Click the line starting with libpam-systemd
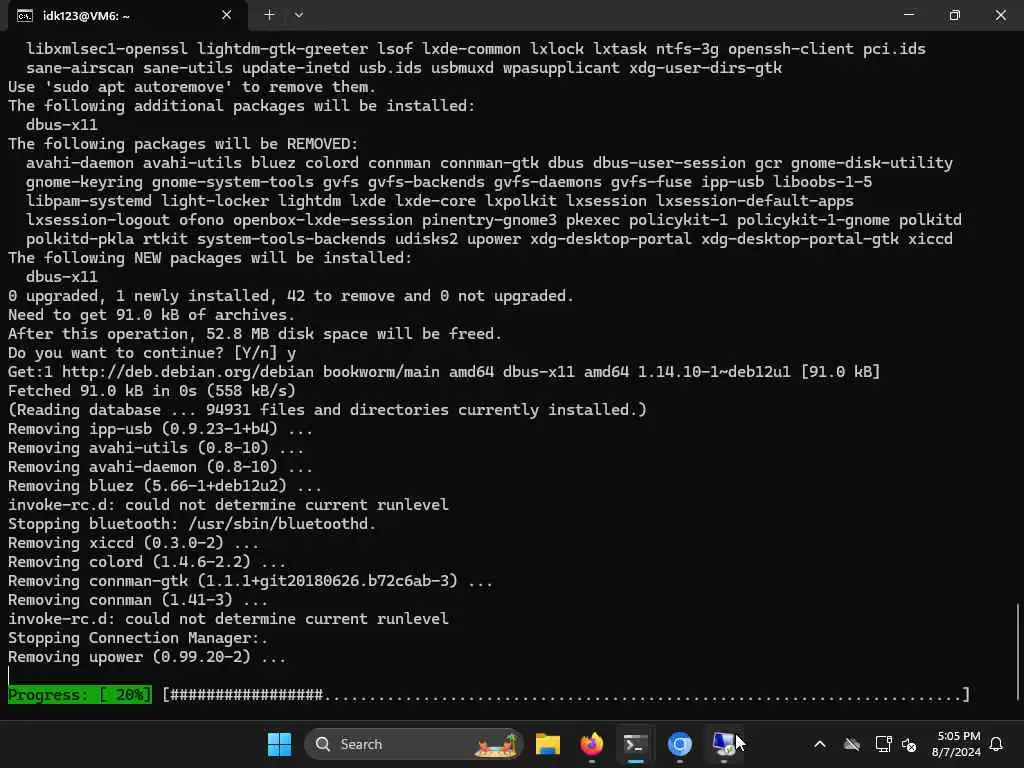Image resolution: width=1024 pixels, height=768 pixels. click(440, 201)
